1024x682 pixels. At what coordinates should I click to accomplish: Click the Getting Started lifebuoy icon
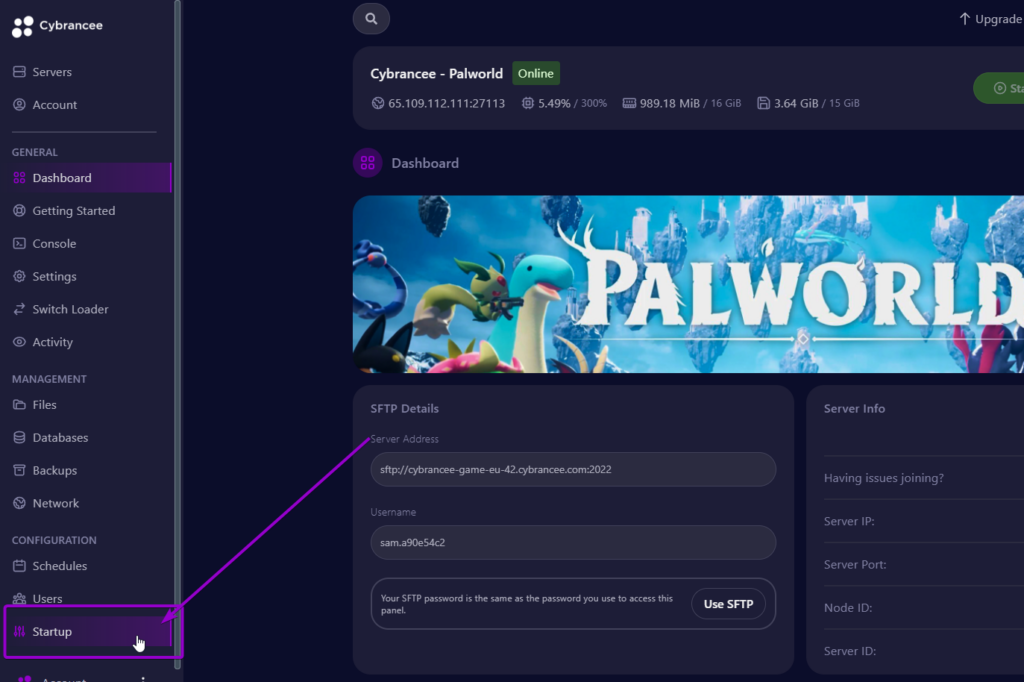tap(19, 210)
